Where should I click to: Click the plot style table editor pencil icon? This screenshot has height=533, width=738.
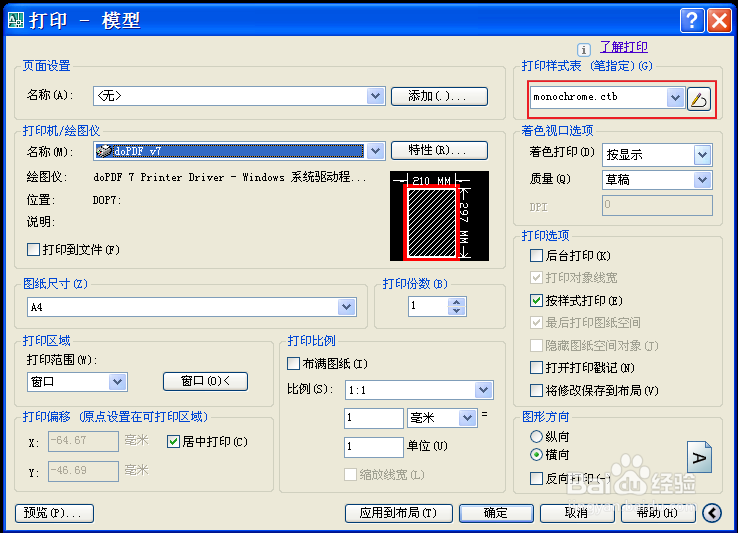[699, 99]
